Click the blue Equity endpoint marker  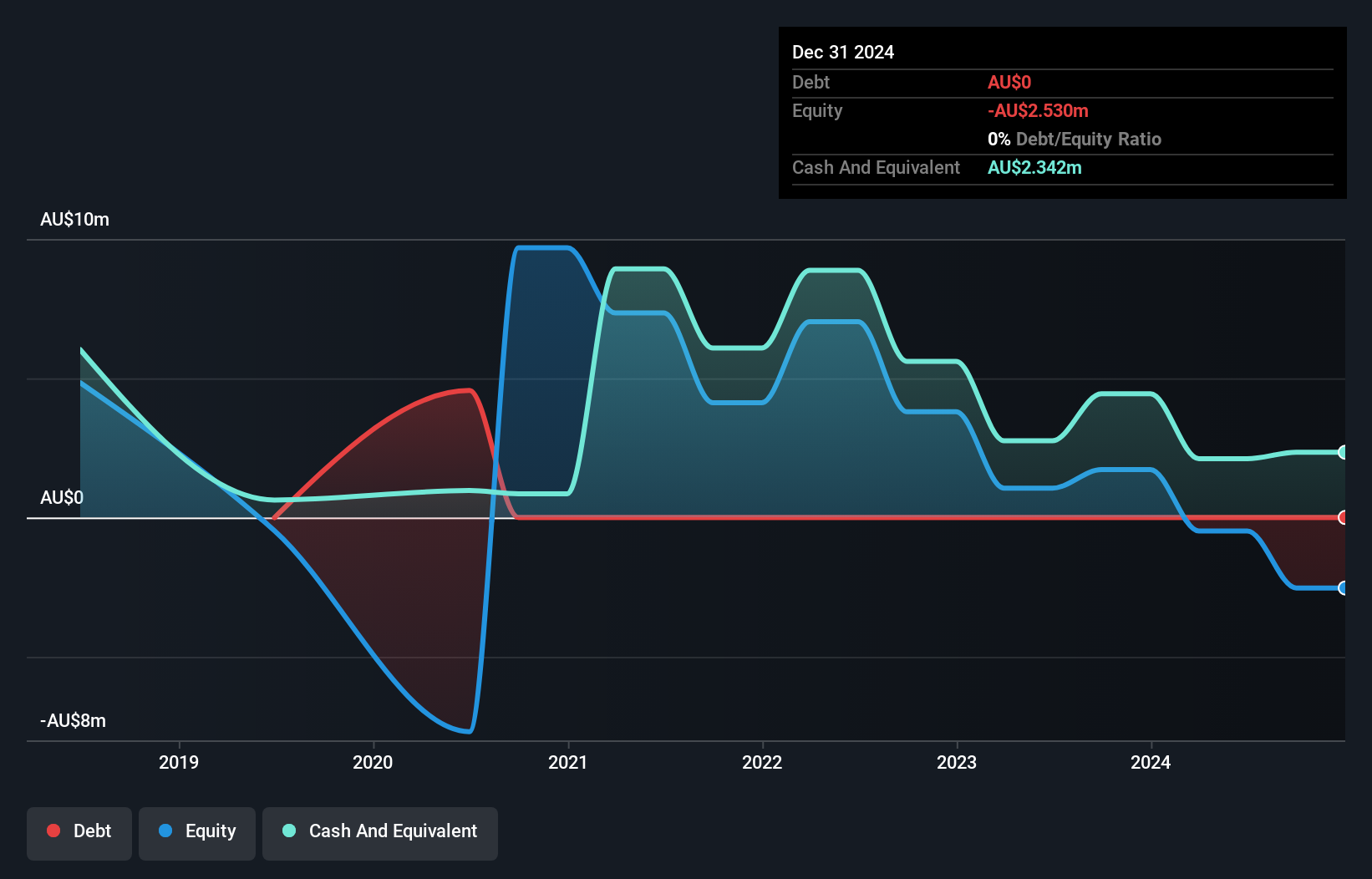pos(1343,588)
